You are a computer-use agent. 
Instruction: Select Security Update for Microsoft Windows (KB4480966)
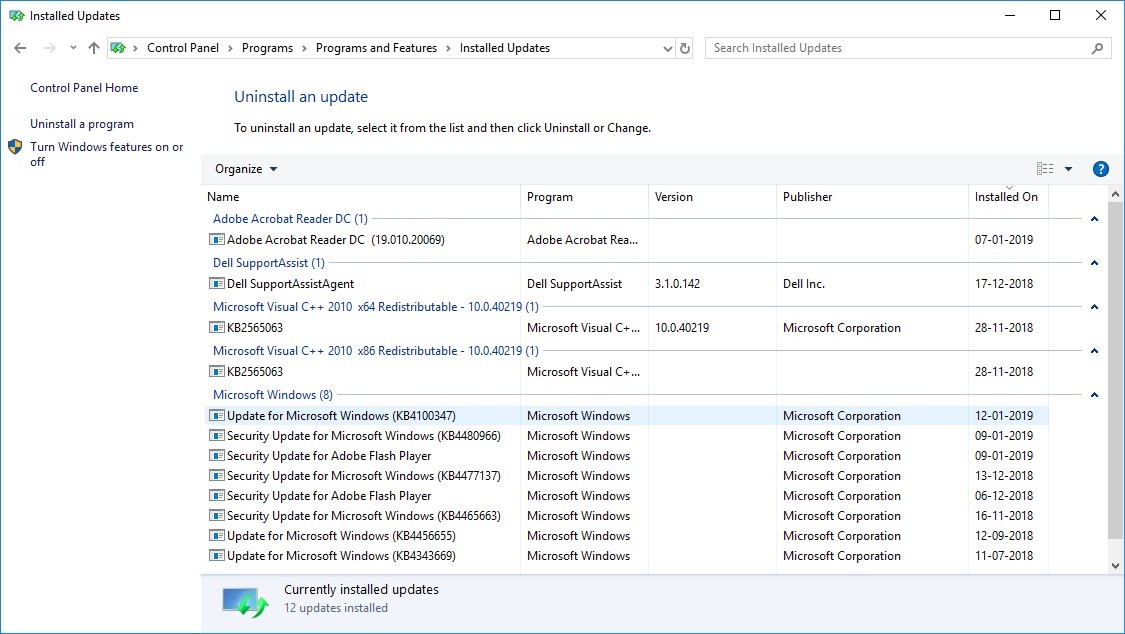(x=364, y=436)
